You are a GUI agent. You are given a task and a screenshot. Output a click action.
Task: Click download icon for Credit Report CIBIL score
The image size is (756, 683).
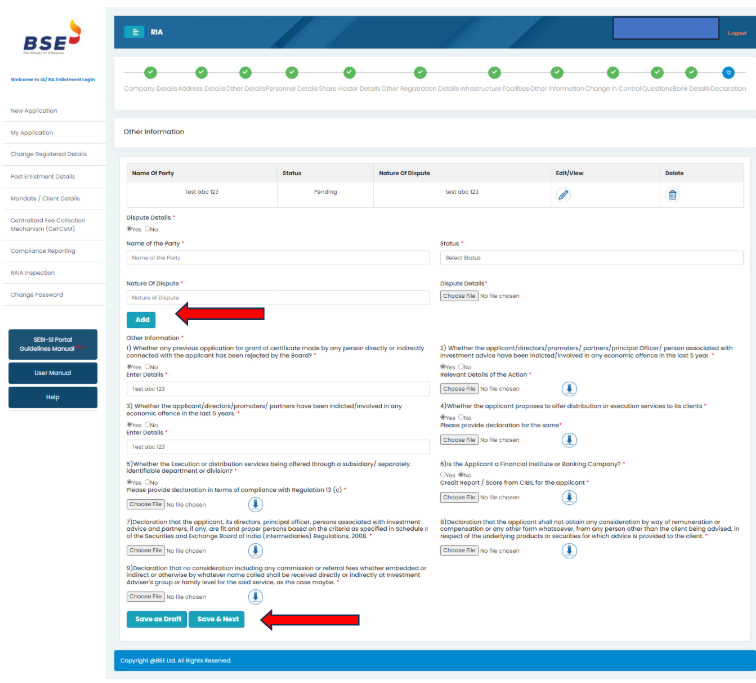(x=569, y=497)
